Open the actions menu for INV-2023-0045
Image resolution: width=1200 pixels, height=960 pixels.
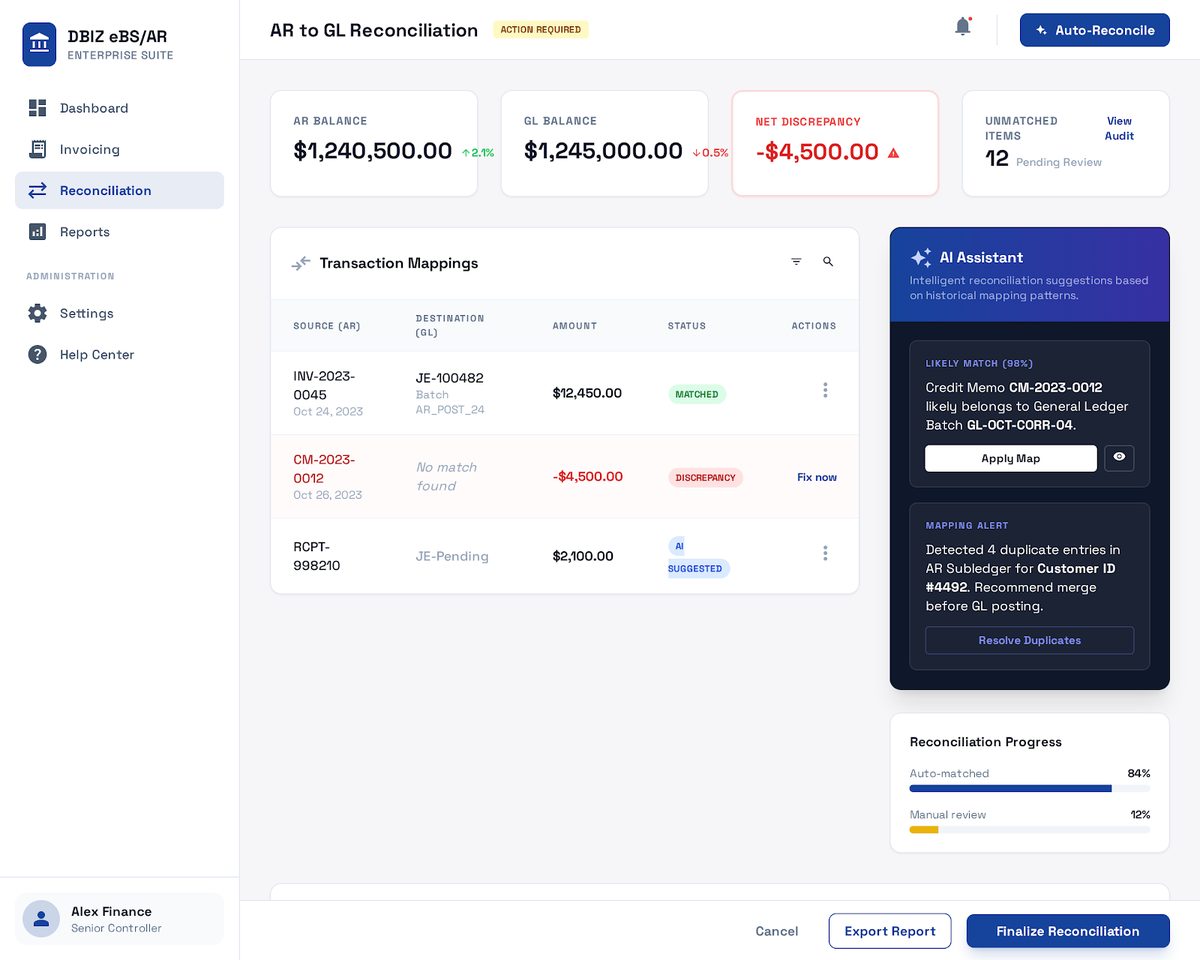pos(825,390)
